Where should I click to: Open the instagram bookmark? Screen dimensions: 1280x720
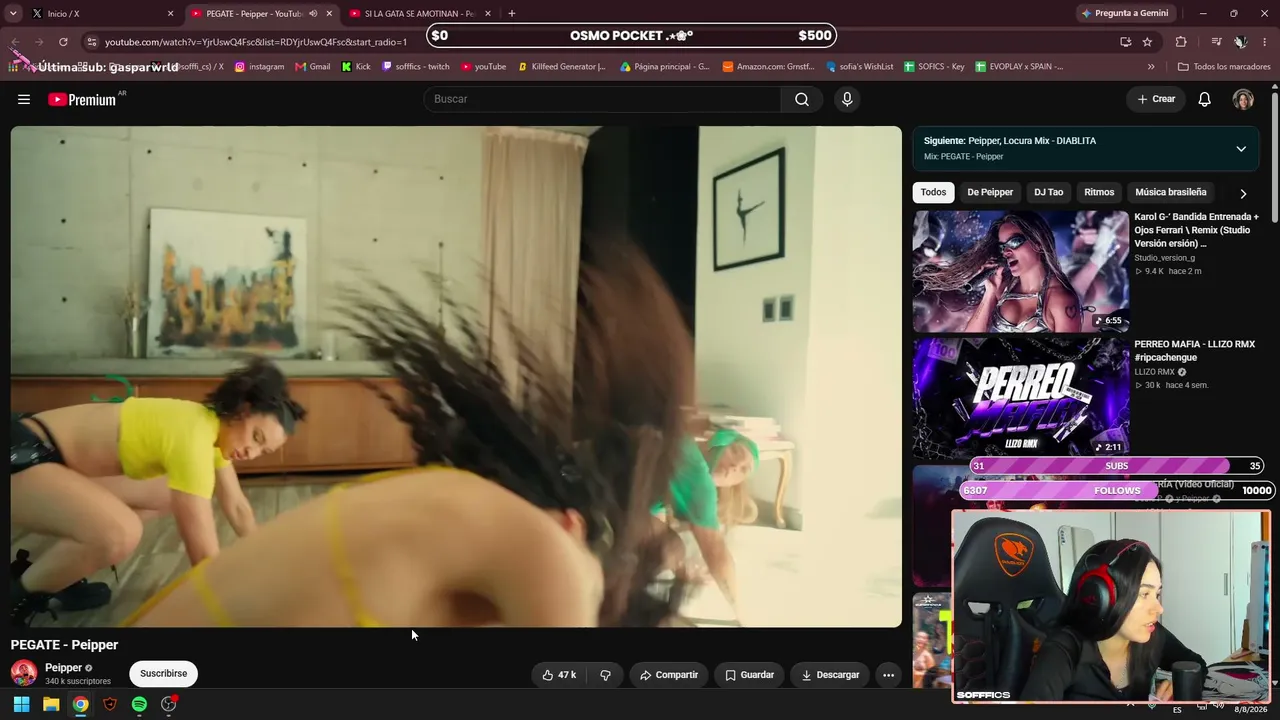[x=259, y=67]
